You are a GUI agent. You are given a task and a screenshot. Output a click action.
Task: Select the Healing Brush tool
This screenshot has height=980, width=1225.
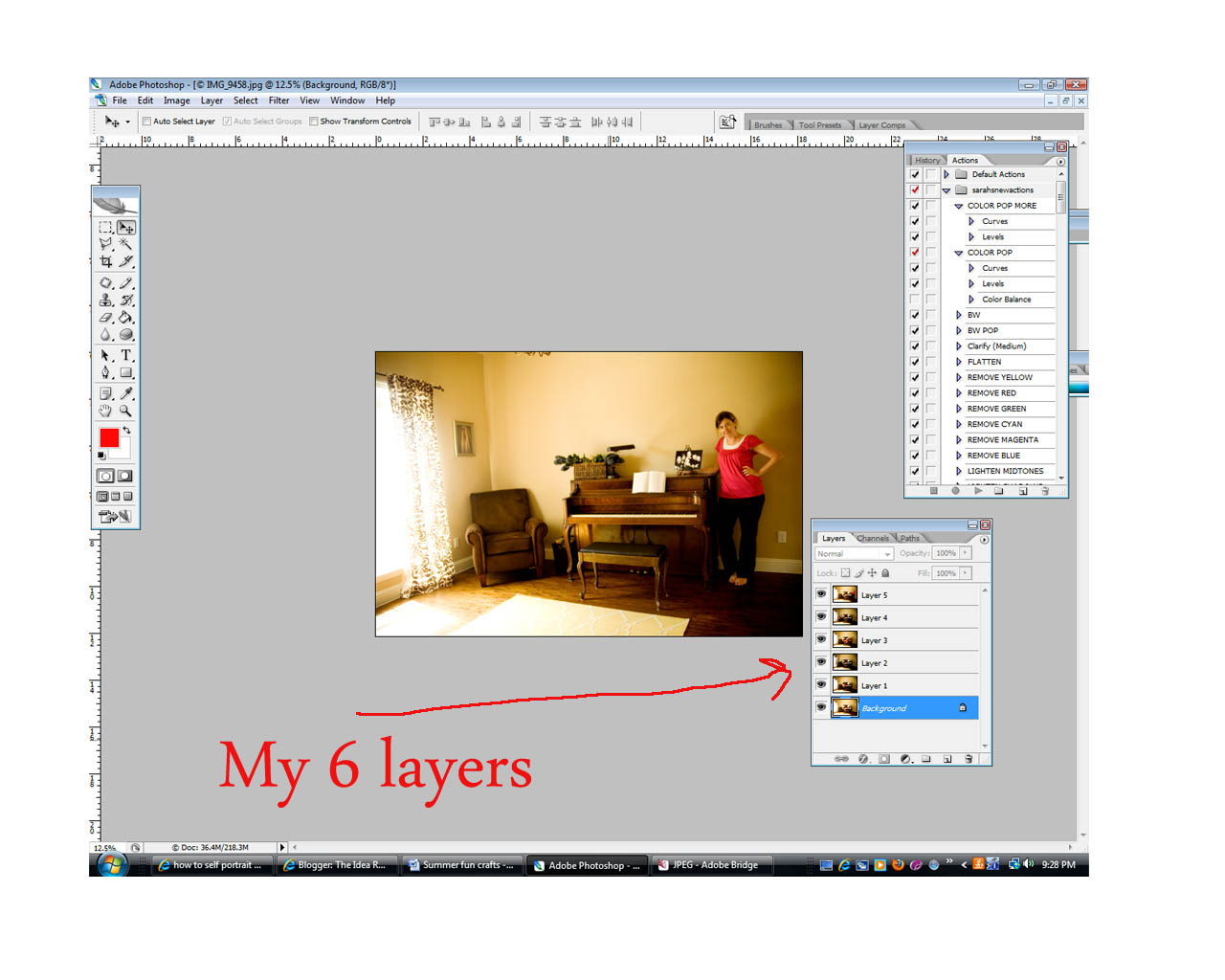tap(106, 283)
